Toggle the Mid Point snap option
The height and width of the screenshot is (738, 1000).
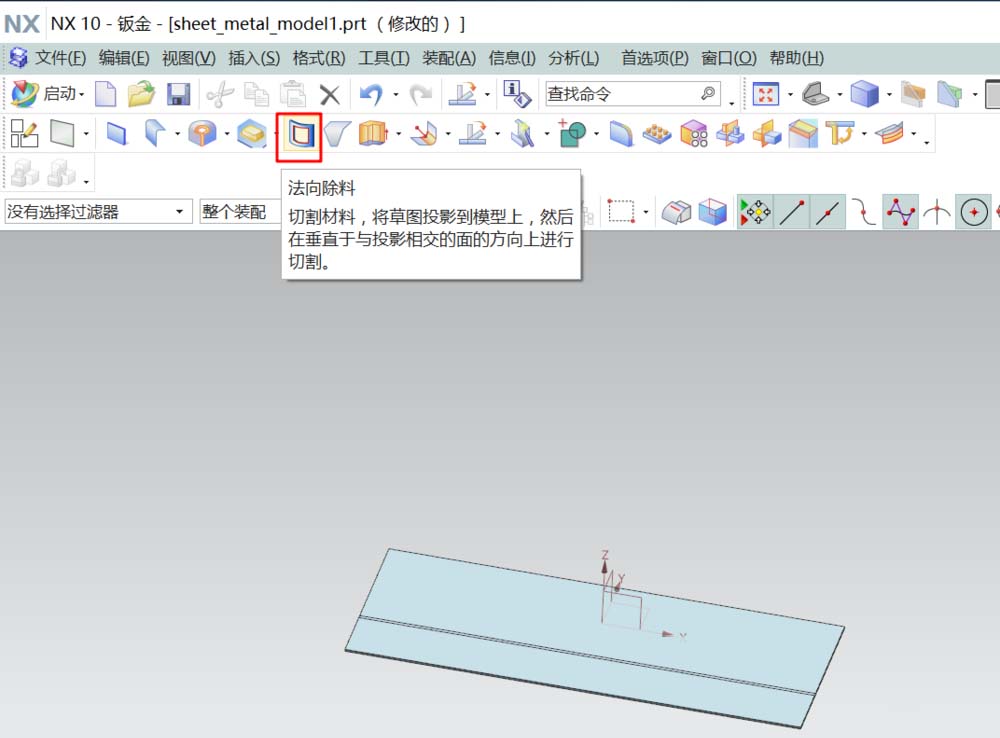click(828, 212)
